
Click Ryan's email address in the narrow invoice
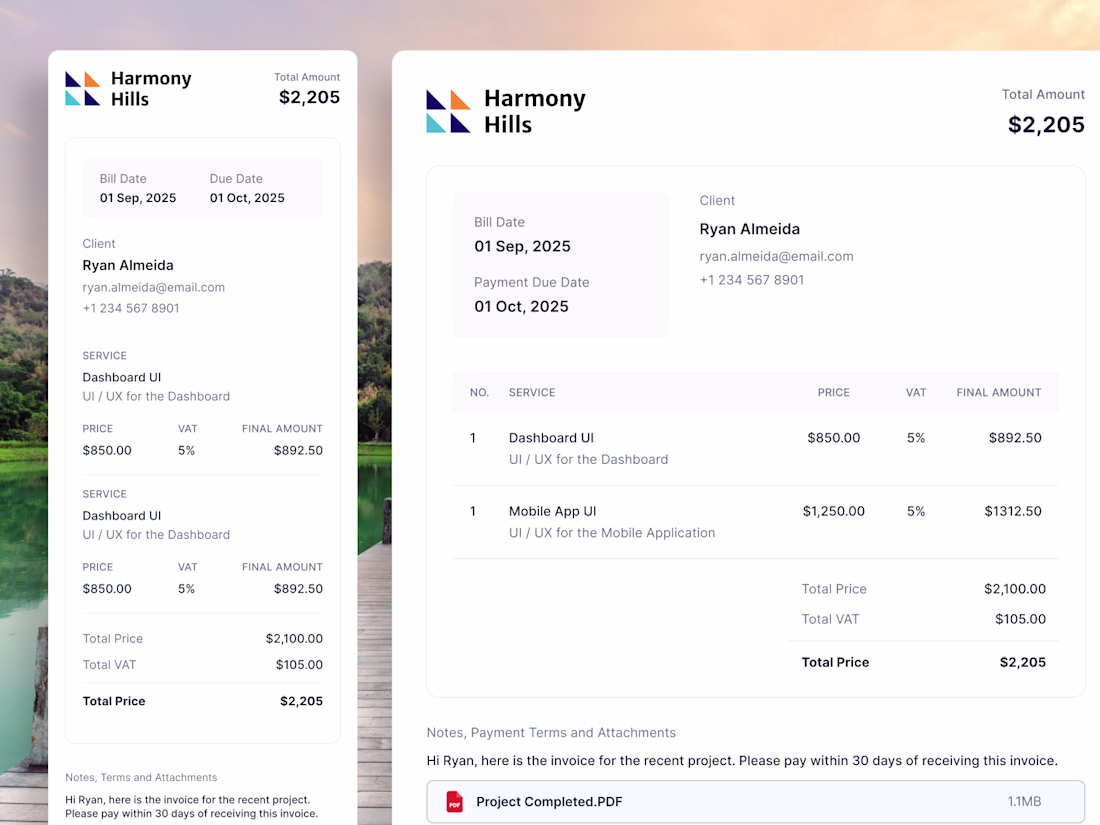tap(153, 287)
